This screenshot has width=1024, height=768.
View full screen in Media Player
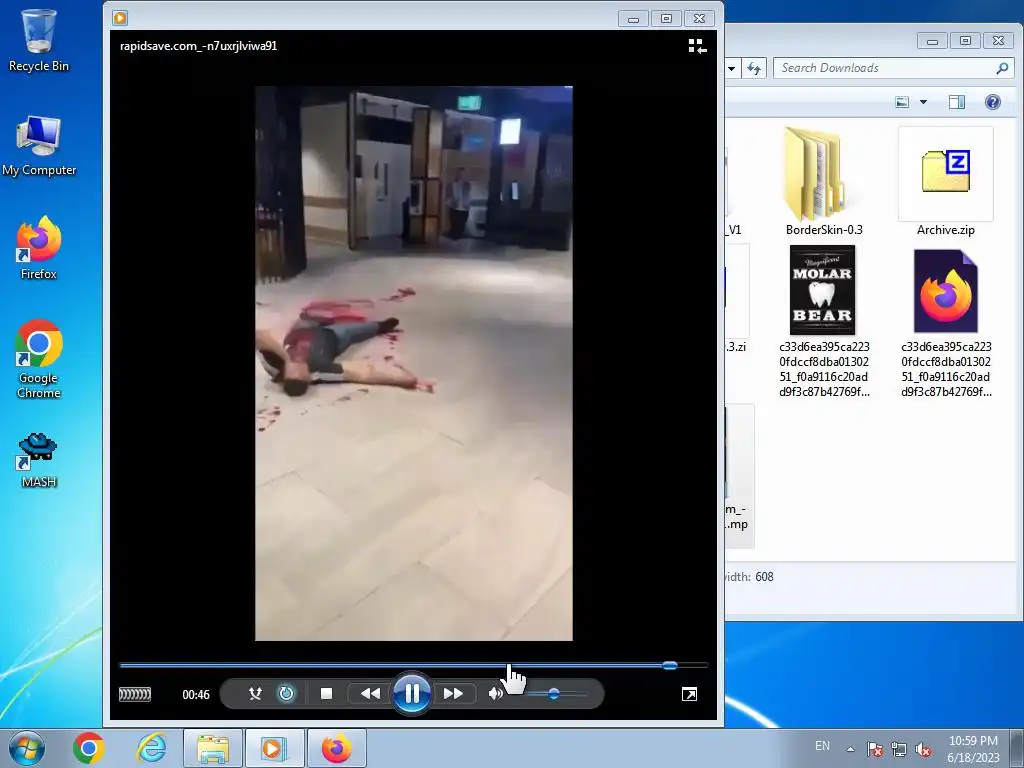[x=689, y=694]
